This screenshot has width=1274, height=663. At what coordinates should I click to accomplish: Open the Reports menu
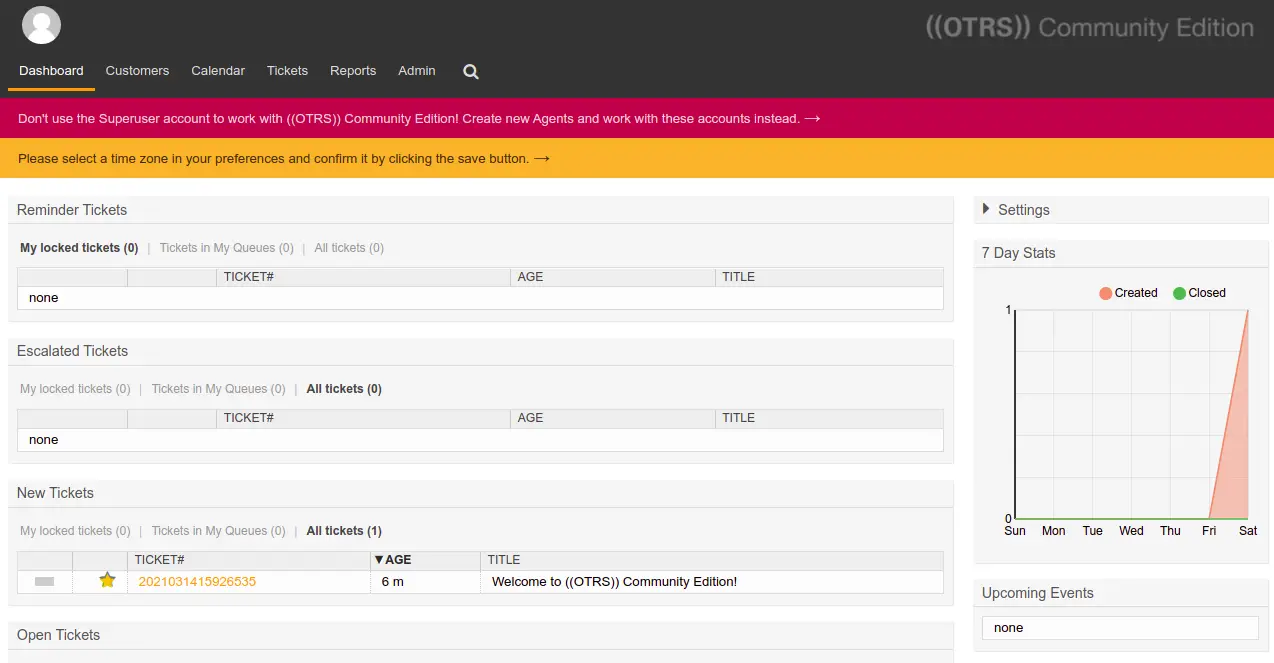pos(353,71)
